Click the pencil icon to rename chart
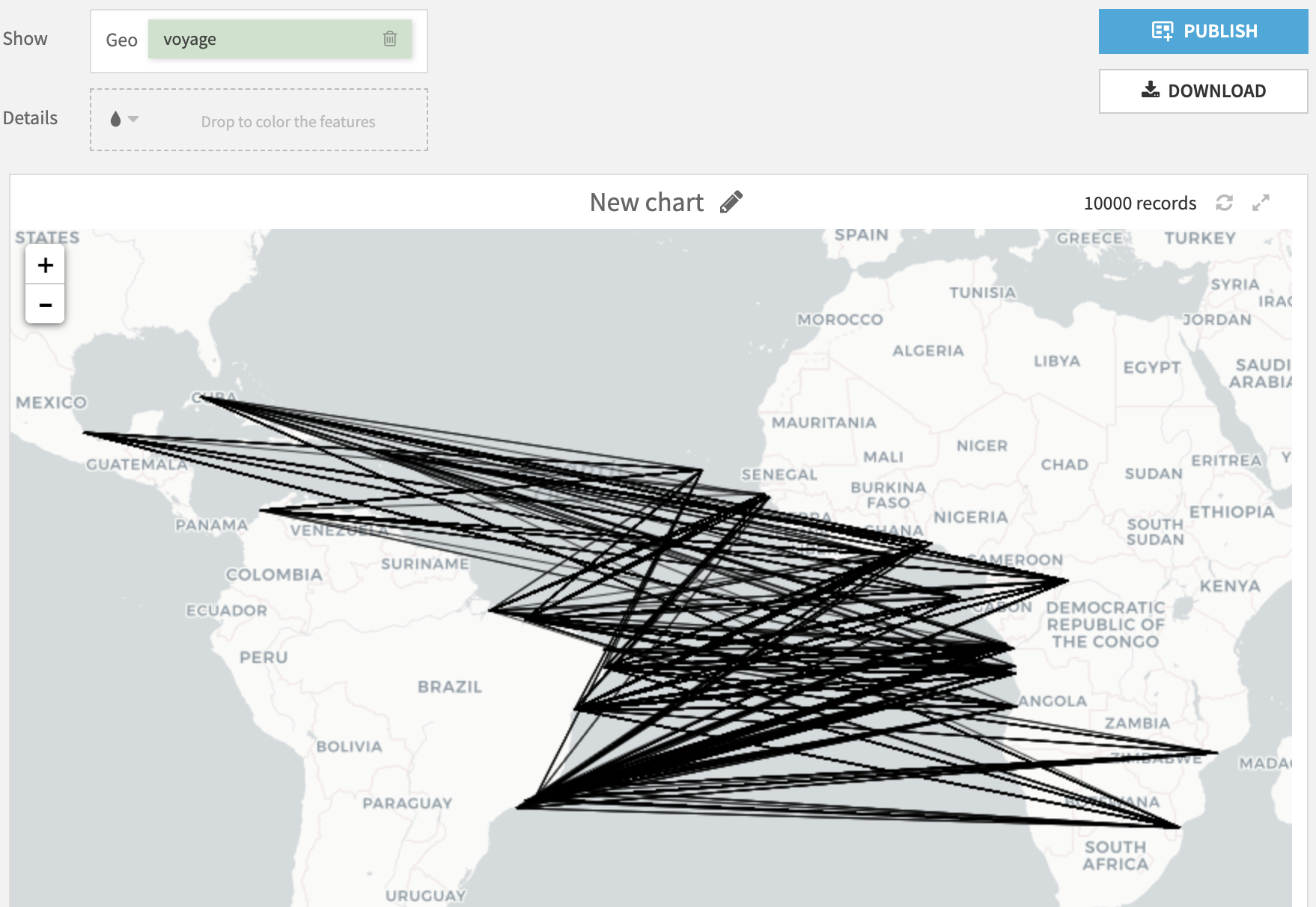The width and height of the screenshot is (1316, 907). (731, 201)
